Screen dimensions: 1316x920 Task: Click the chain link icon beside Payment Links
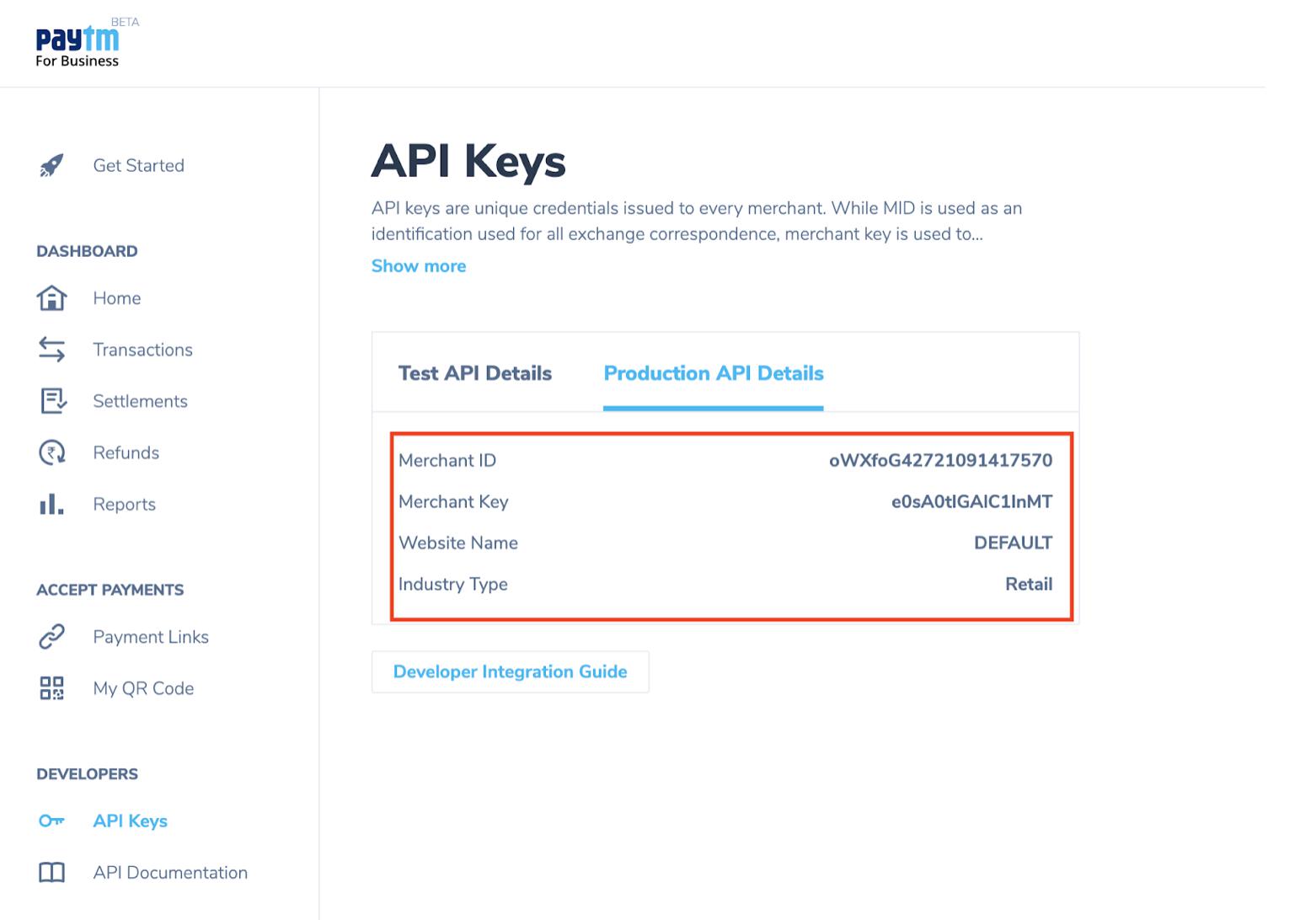coord(51,637)
